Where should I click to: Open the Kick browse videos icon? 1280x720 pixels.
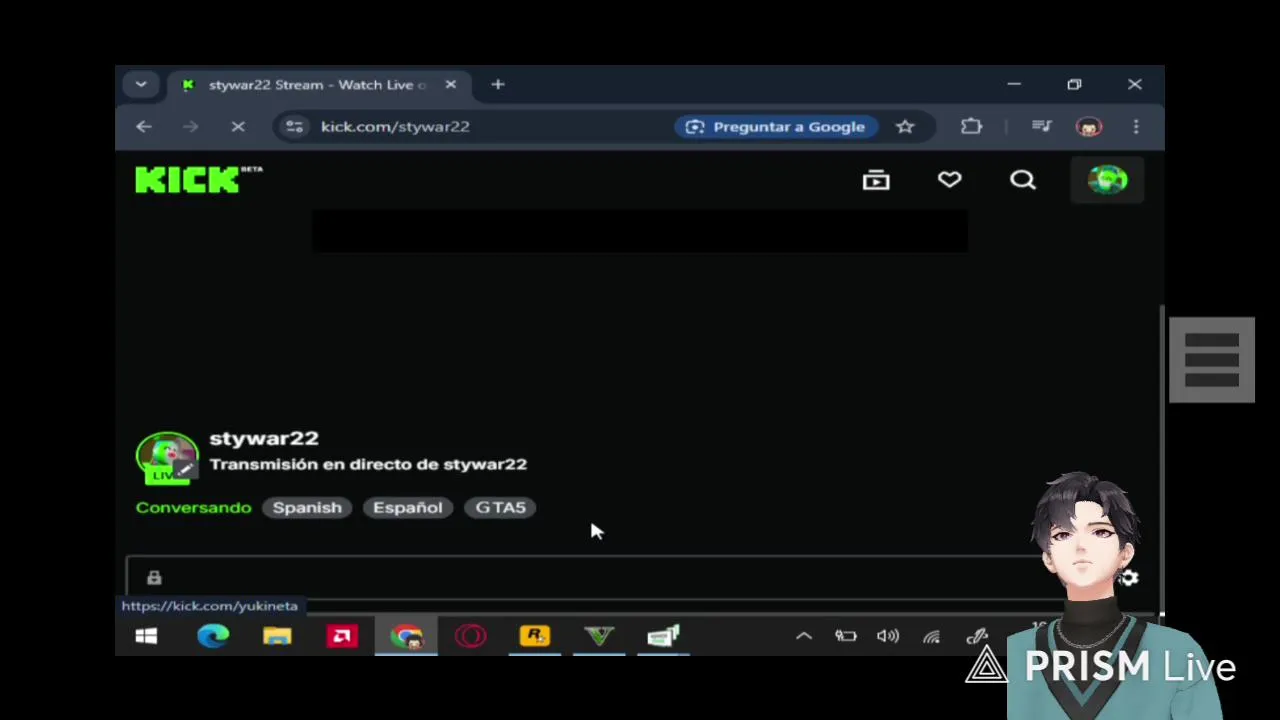pos(876,180)
